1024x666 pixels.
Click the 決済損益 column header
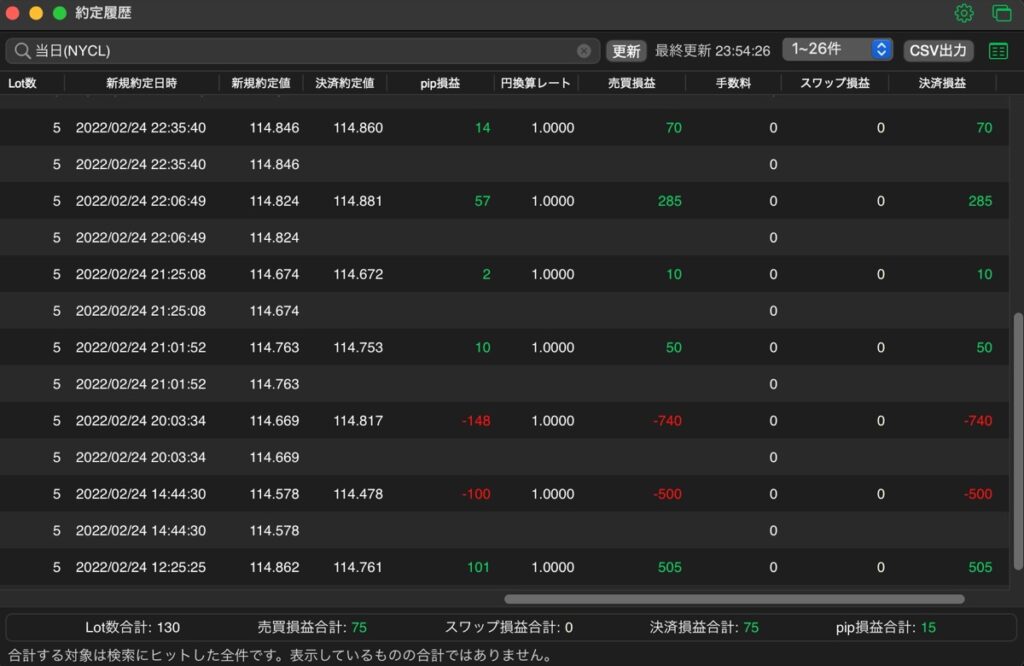pyautogui.click(x=942, y=83)
